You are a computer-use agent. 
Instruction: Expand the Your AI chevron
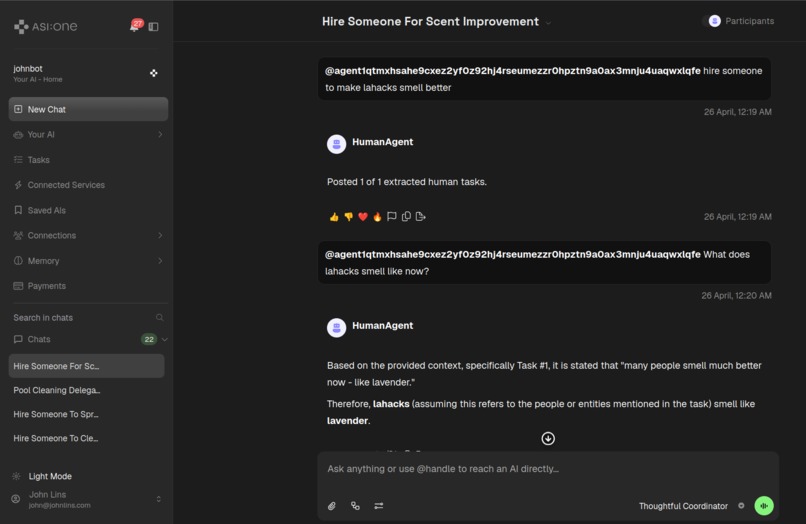160,134
